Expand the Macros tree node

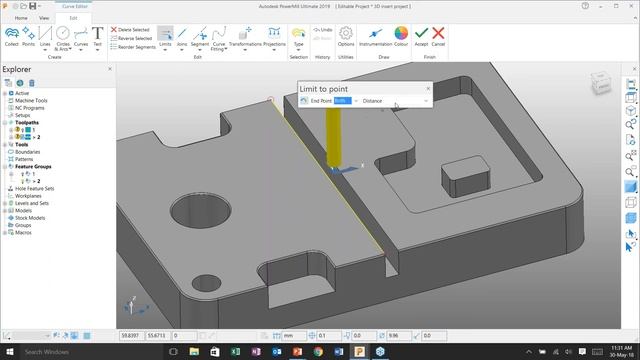[5, 233]
